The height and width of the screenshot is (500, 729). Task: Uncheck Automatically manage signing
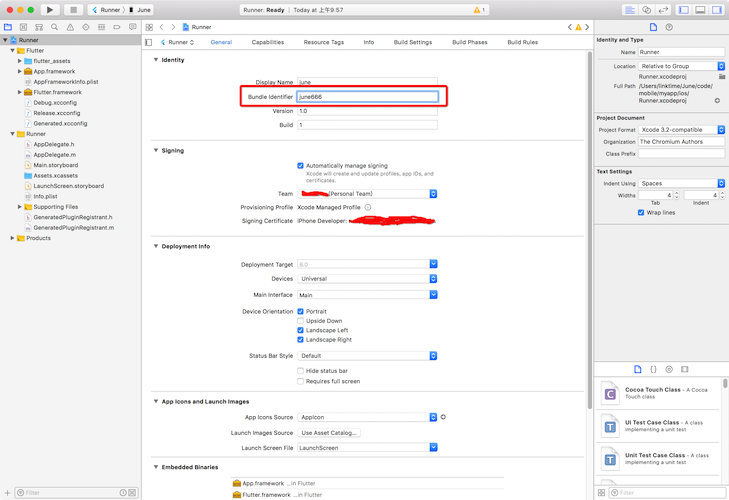click(x=300, y=166)
